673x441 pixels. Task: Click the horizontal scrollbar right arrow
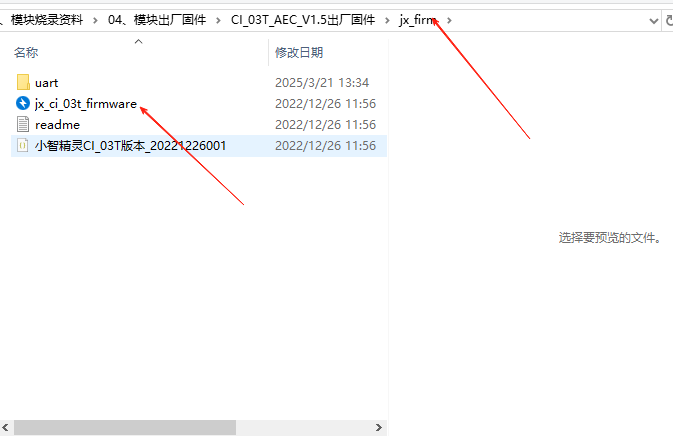point(379,427)
